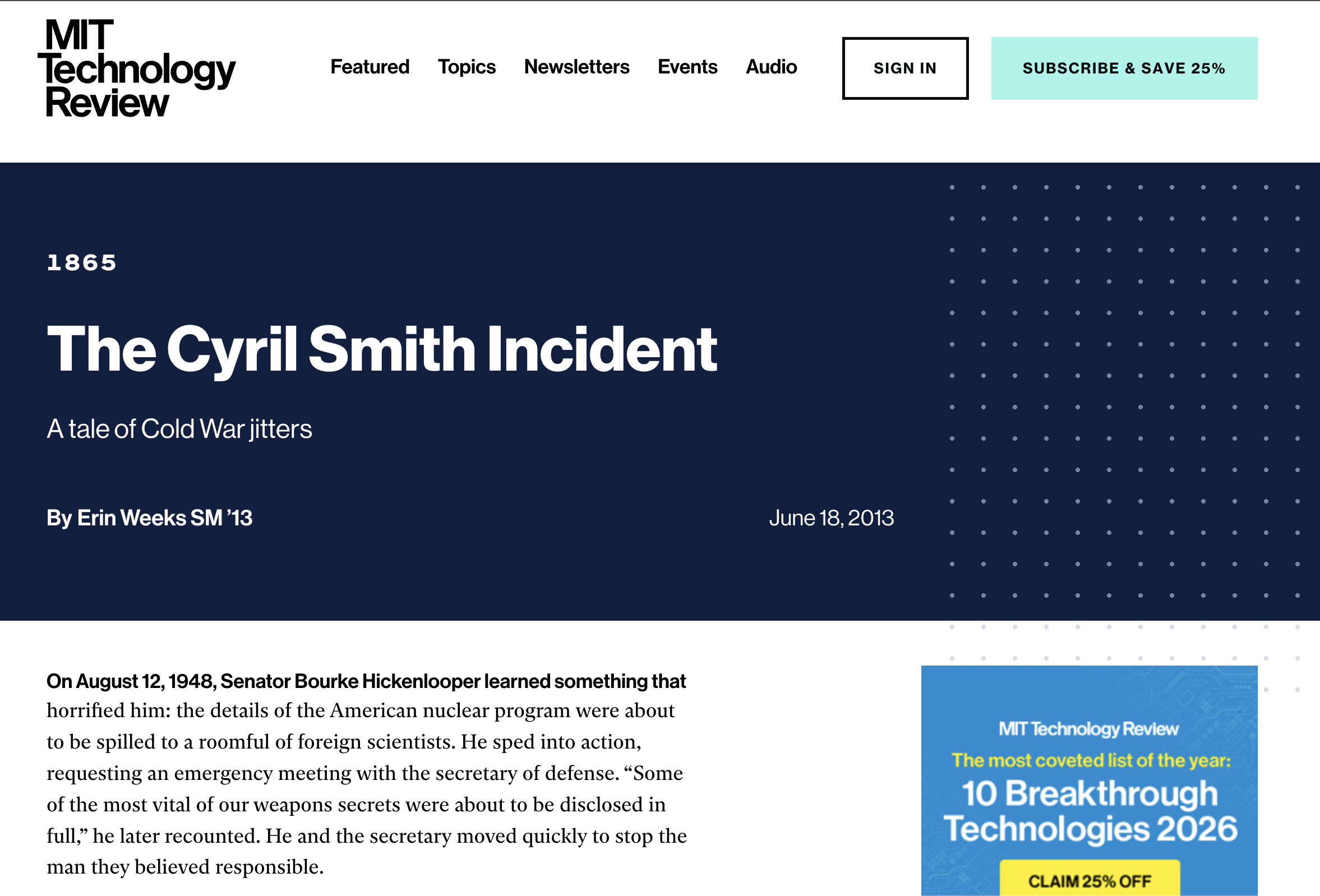Open the Events navigation link

tap(687, 67)
